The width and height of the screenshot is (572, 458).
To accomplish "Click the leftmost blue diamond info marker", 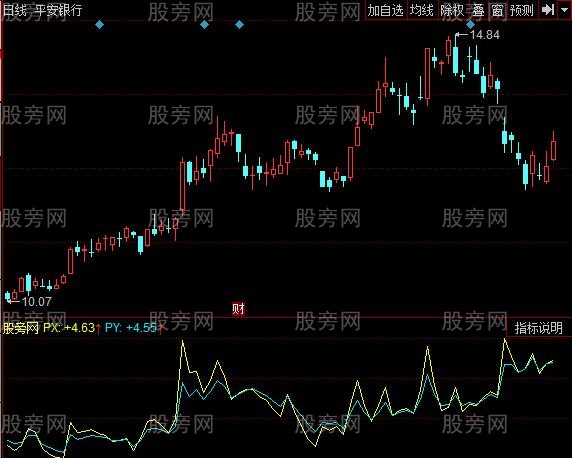I will [99, 24].
